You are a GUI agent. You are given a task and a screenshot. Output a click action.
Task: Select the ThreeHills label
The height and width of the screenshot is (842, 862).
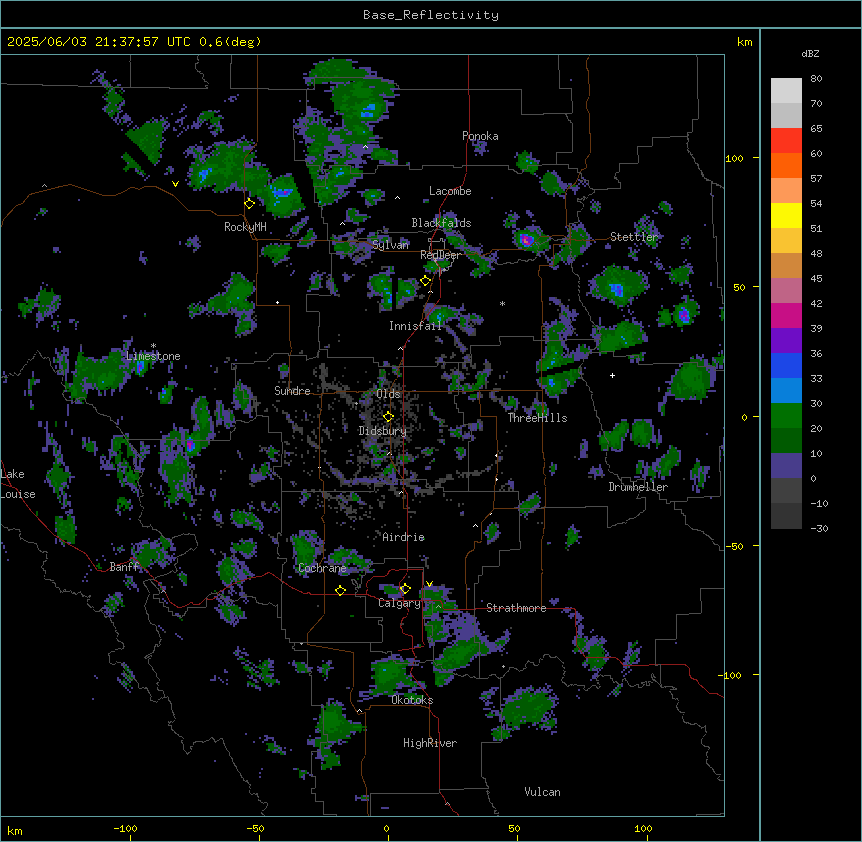coord(537,418)
